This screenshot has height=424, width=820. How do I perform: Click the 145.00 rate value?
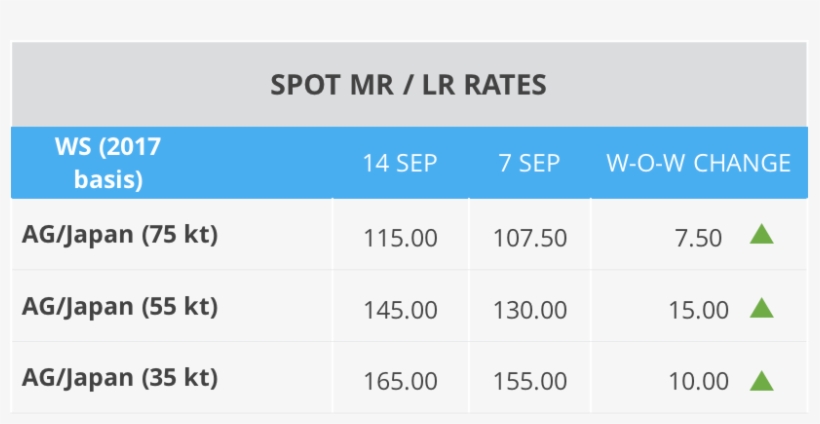click(x=400, y=311)
